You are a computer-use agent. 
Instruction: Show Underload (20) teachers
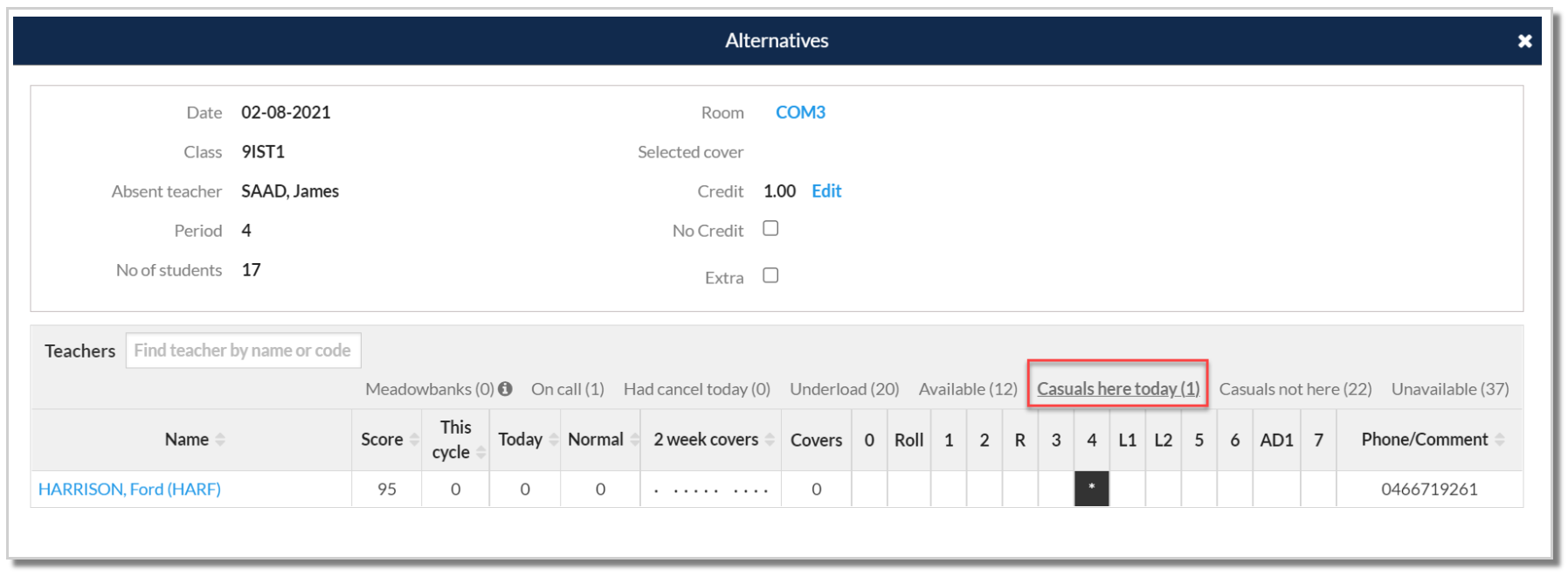[844, 389]
